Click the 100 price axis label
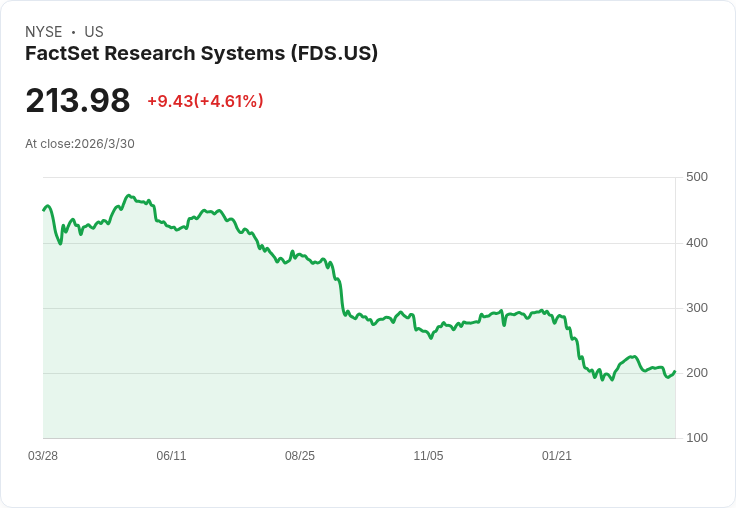Image resolution: width=736 pixels, height=508 pixels. (697, 438)
